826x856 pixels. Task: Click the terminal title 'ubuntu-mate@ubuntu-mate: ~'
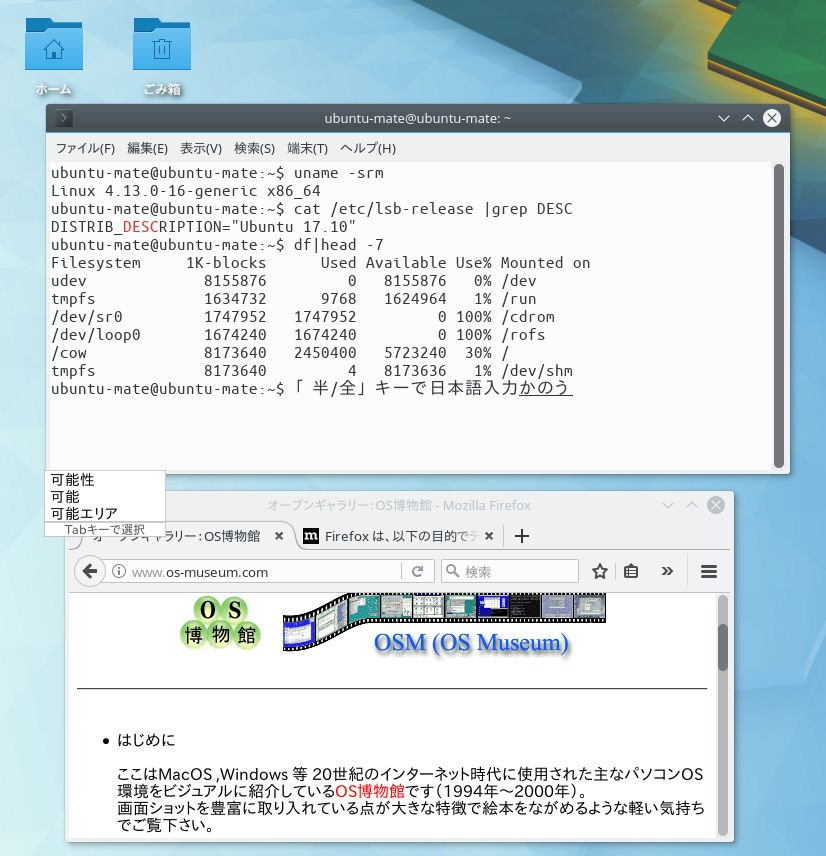pyautogui.click(x=418, y=118)
